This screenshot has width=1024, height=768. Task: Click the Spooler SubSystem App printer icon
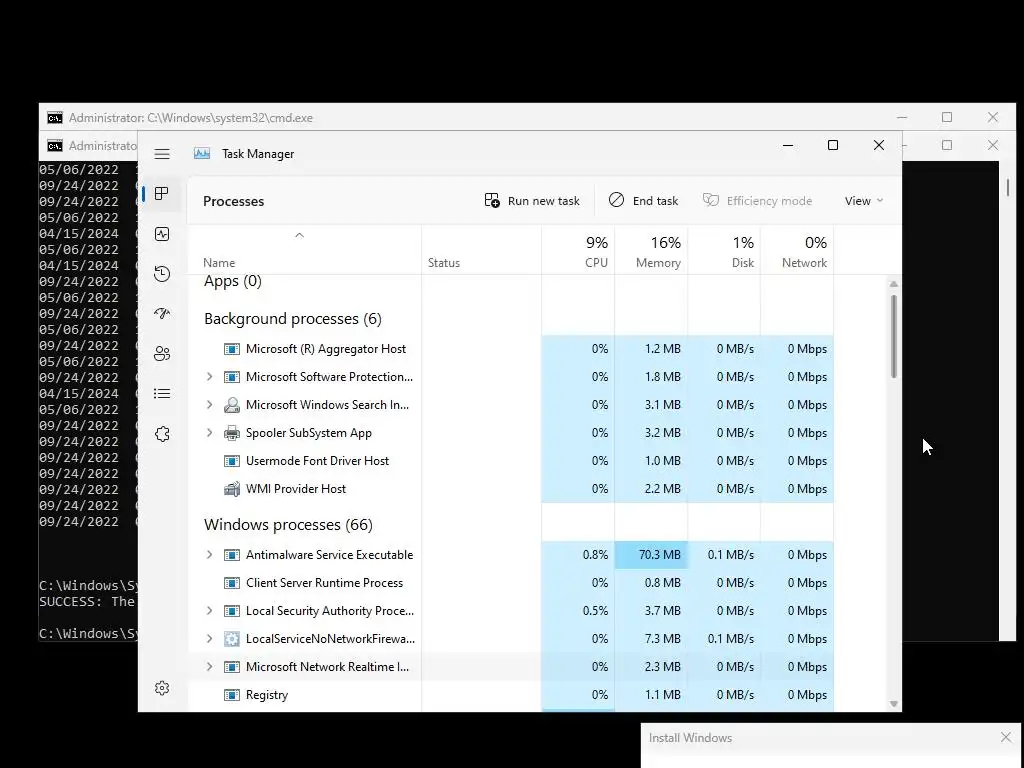[231, 433]
